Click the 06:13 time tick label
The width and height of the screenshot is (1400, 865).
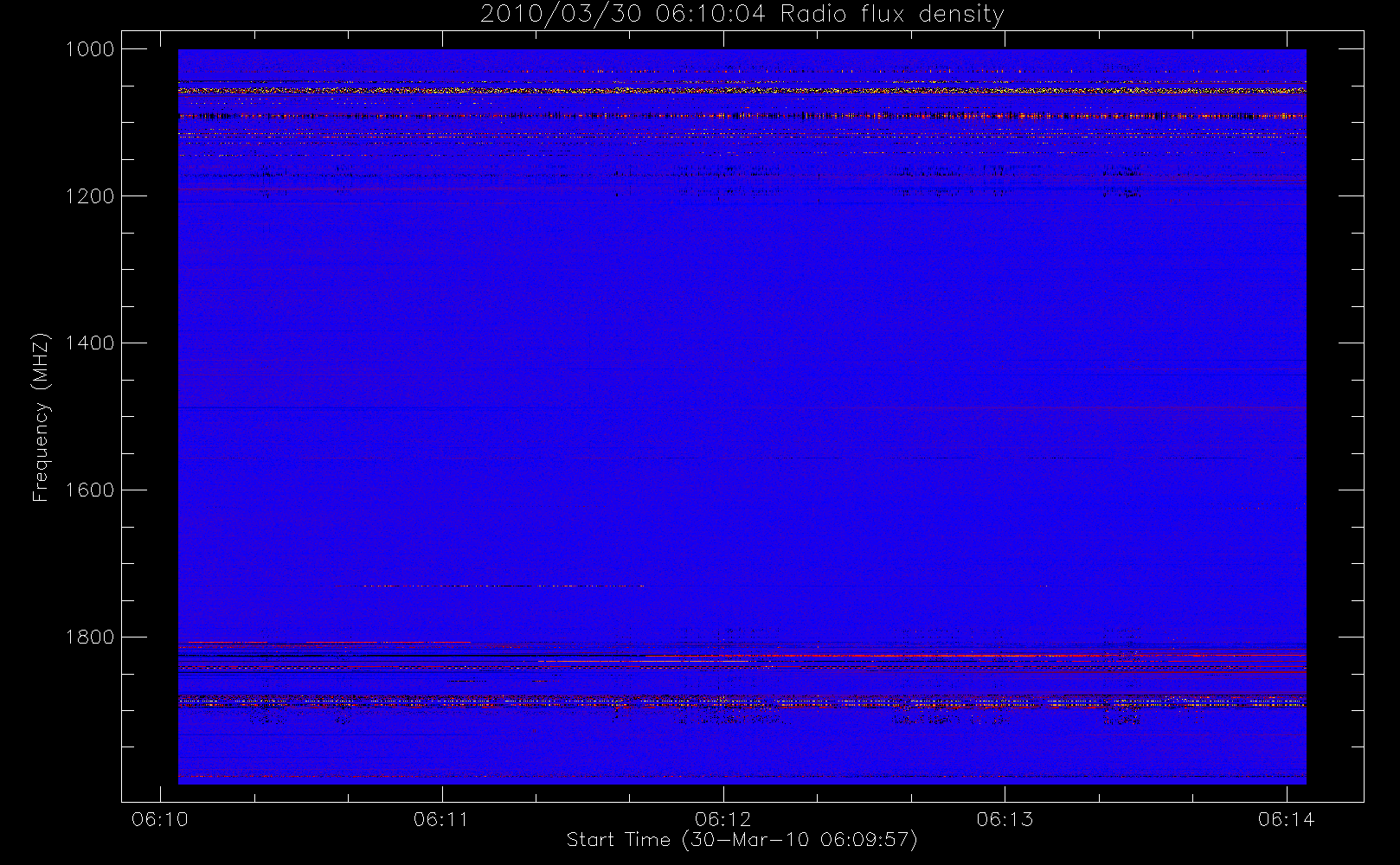coord(1005,819)
